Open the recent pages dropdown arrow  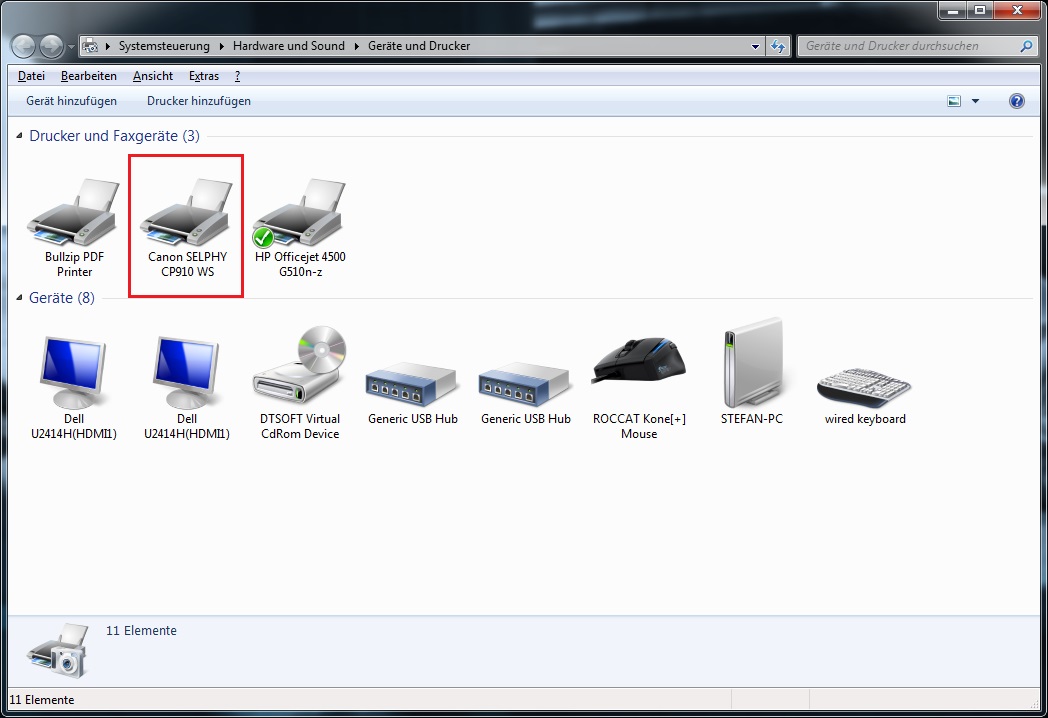tap(71, 47)
